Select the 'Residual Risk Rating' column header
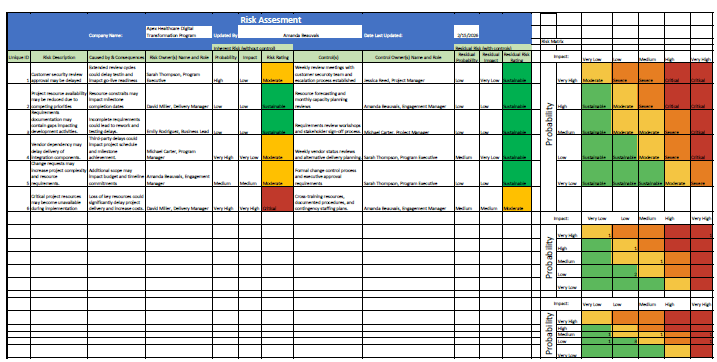The image size is (717, 362). (517, 57)
